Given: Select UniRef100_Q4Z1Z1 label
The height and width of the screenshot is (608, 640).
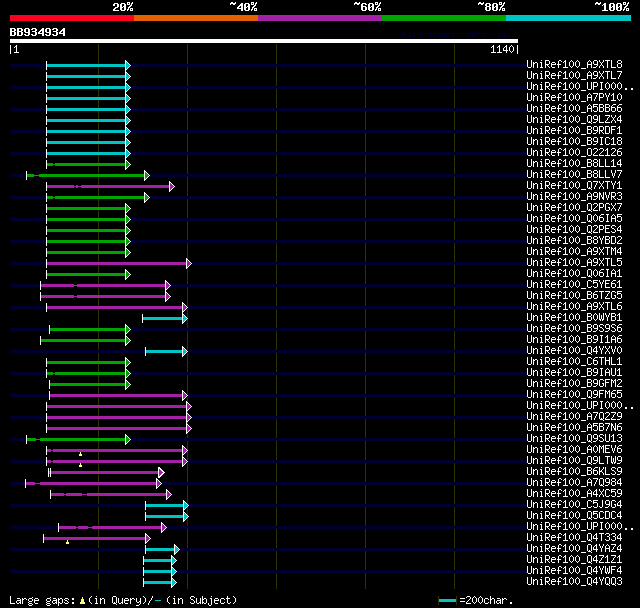Looking at the screenshot, I should point(574,560).
